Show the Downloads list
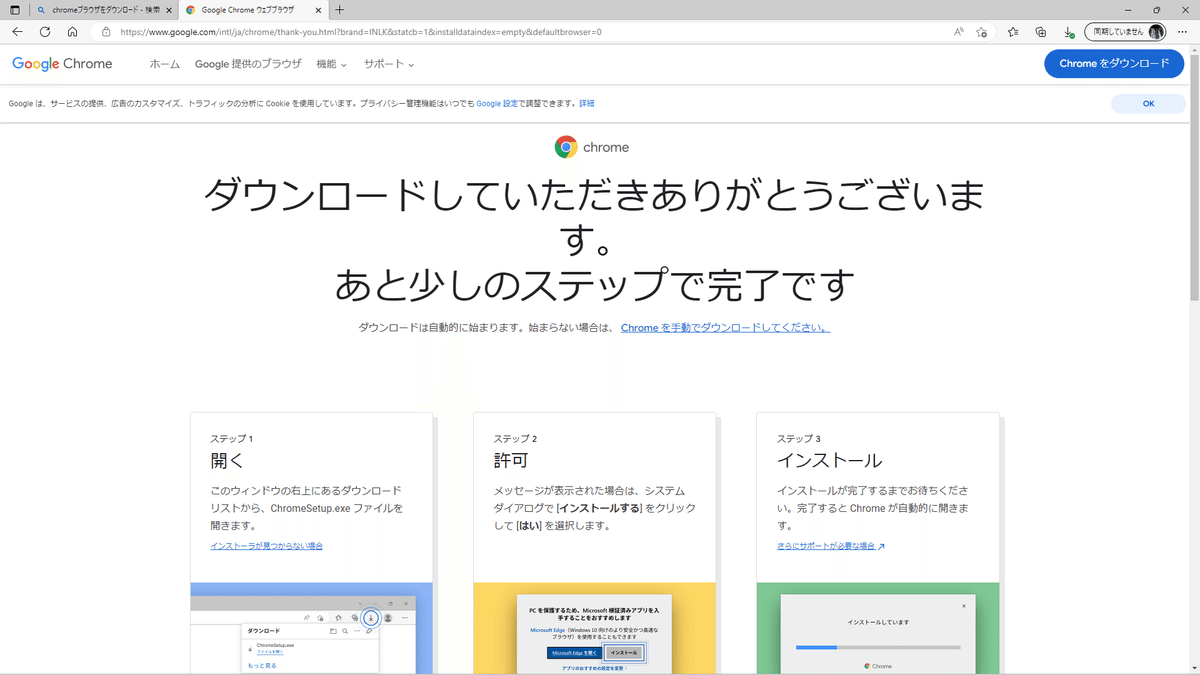The image size is (1200, 675). [1069, 32]
